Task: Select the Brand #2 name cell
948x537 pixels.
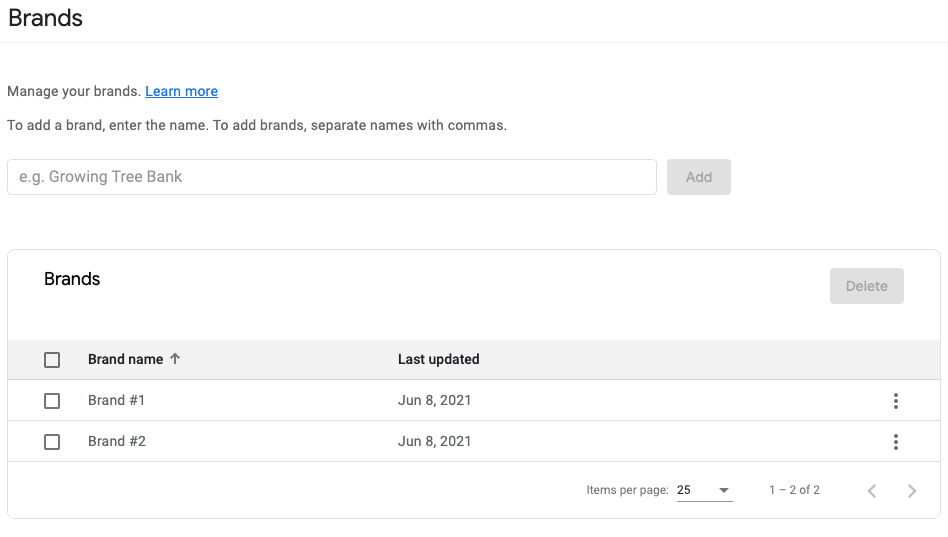Action: (x=116, y=441)
